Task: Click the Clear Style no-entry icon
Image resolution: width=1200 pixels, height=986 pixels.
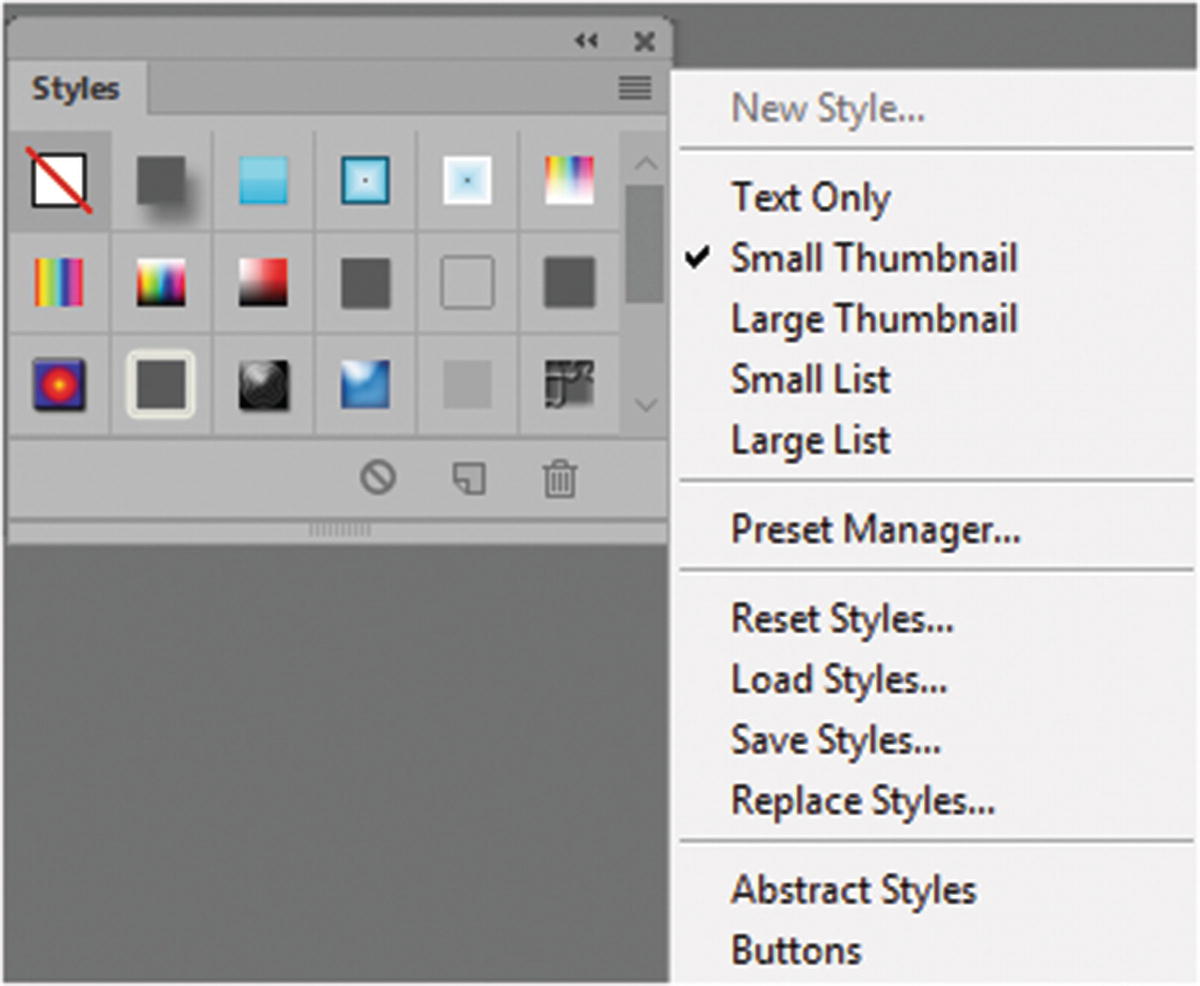Action: coord(378,478)
